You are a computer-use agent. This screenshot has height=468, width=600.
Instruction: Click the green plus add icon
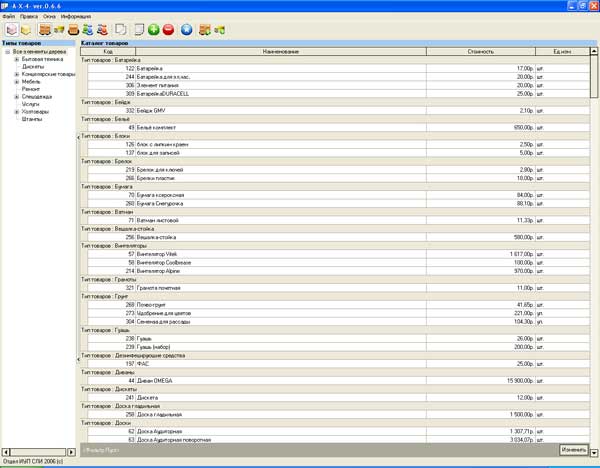coord(154,30)
